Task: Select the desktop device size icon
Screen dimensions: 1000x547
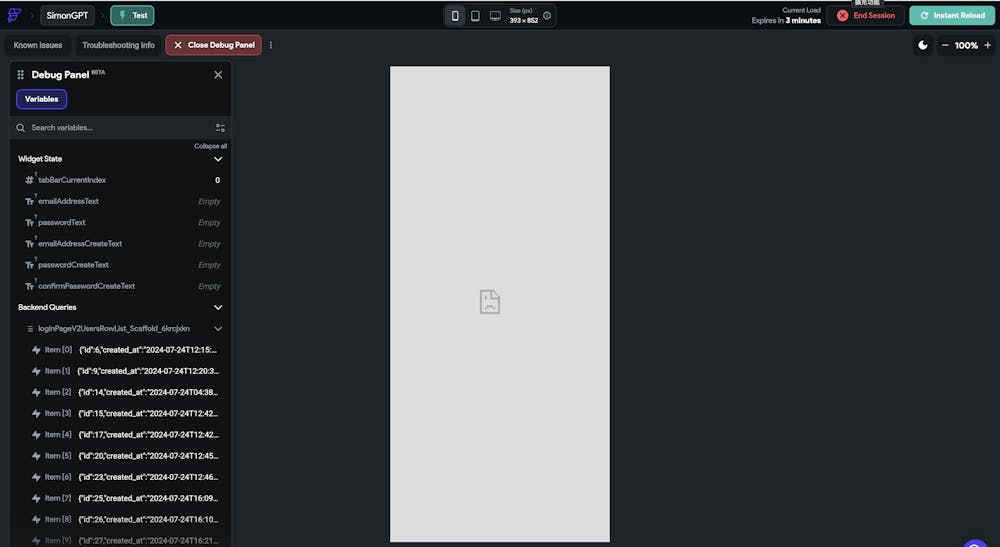Action: 495,15
